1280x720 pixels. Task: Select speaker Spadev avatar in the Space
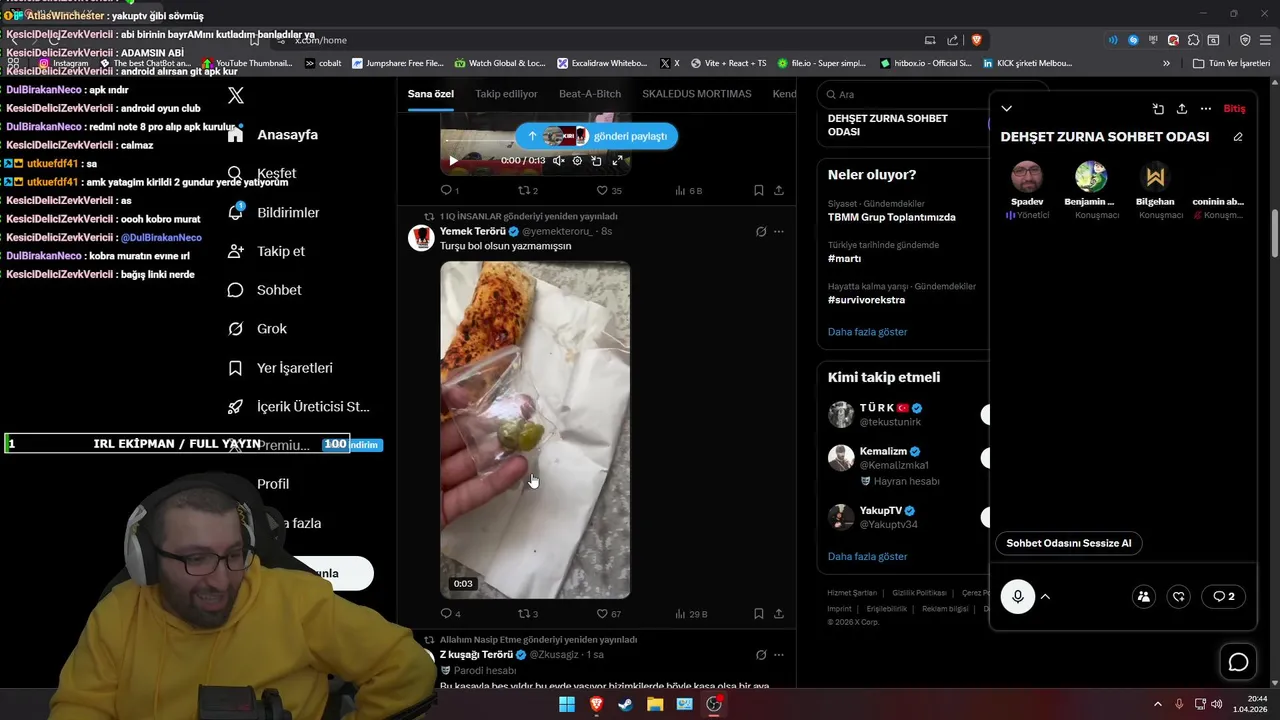click(1027, 177)
